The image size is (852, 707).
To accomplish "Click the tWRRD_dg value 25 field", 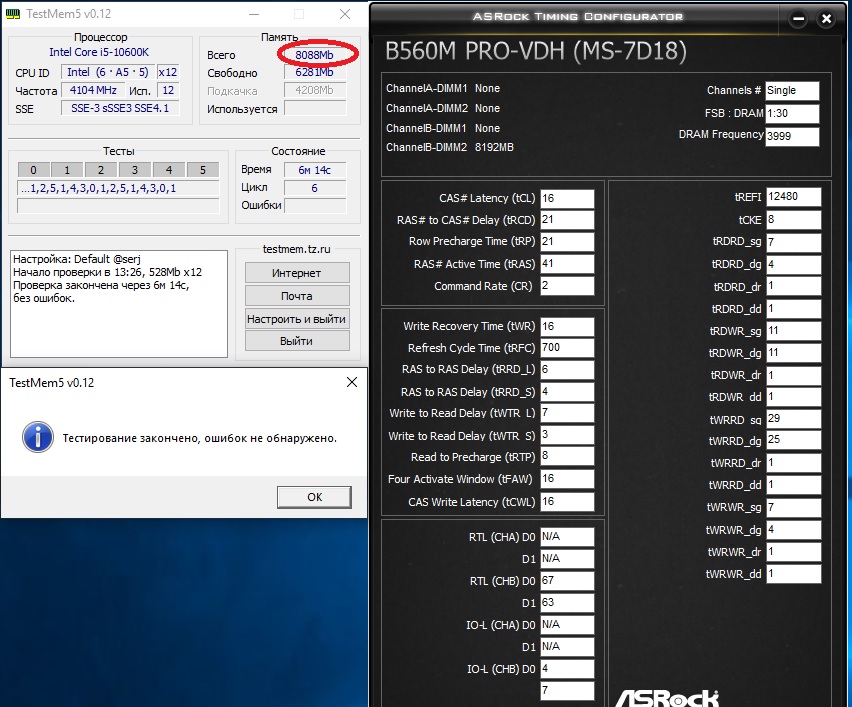I will (793, 440).
